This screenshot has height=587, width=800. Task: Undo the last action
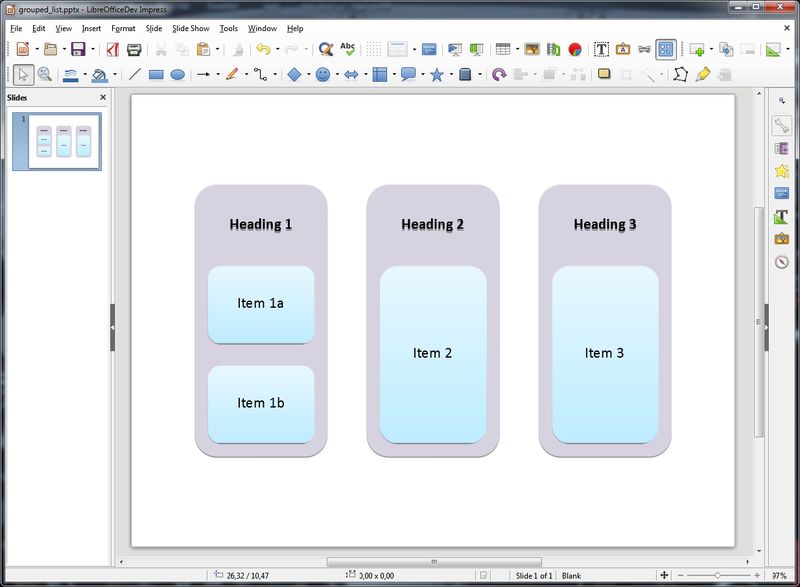(x=263, y=49)
